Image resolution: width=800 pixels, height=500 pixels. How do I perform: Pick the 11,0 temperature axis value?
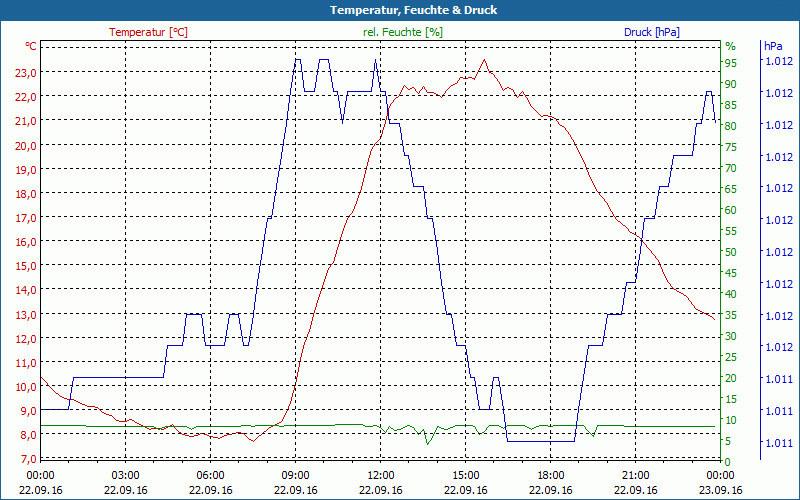pyautogui.click(x=26, y=363)
